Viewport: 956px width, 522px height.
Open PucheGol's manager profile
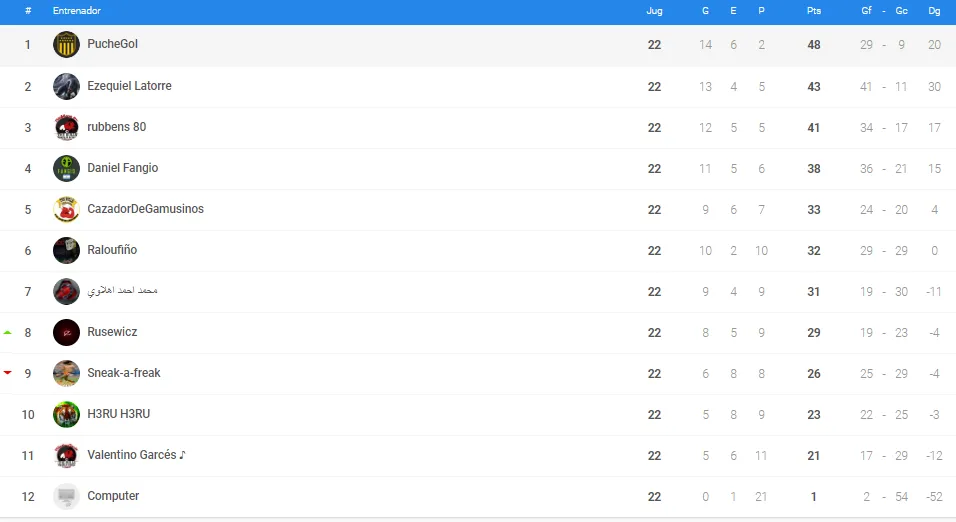112,44
